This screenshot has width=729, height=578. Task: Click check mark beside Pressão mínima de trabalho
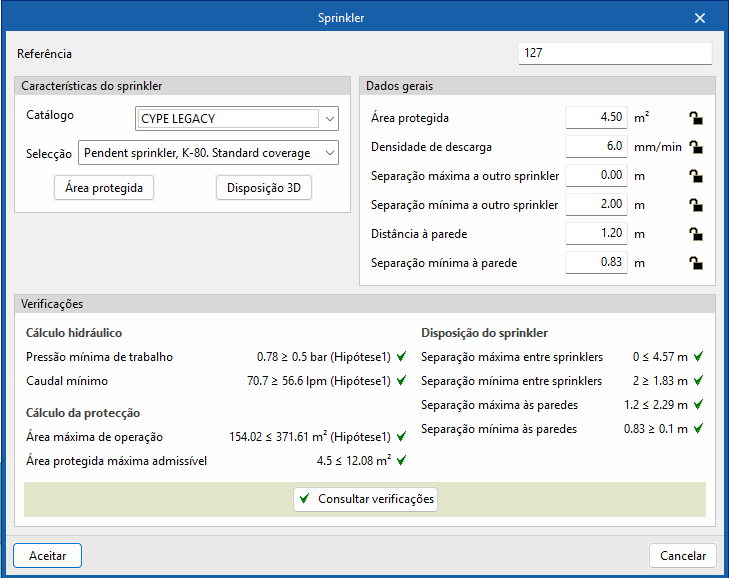click(x=401, y=357)
